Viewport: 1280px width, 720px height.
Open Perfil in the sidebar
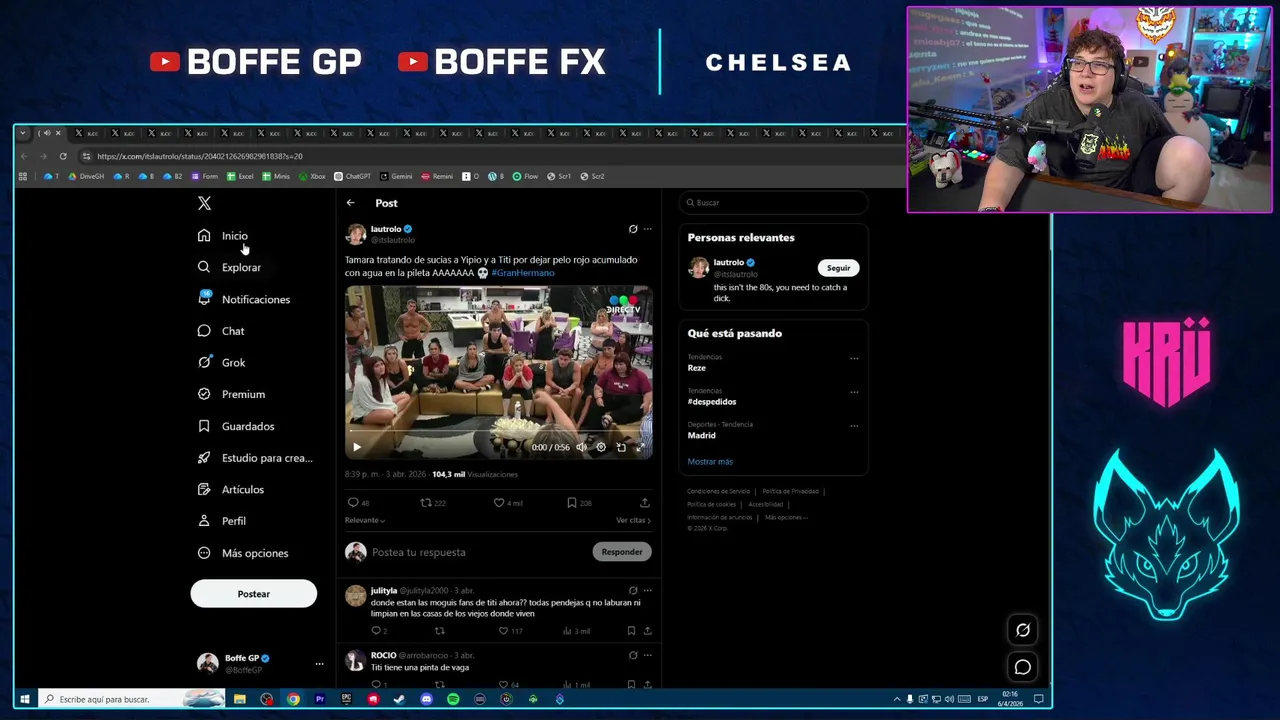222,521
